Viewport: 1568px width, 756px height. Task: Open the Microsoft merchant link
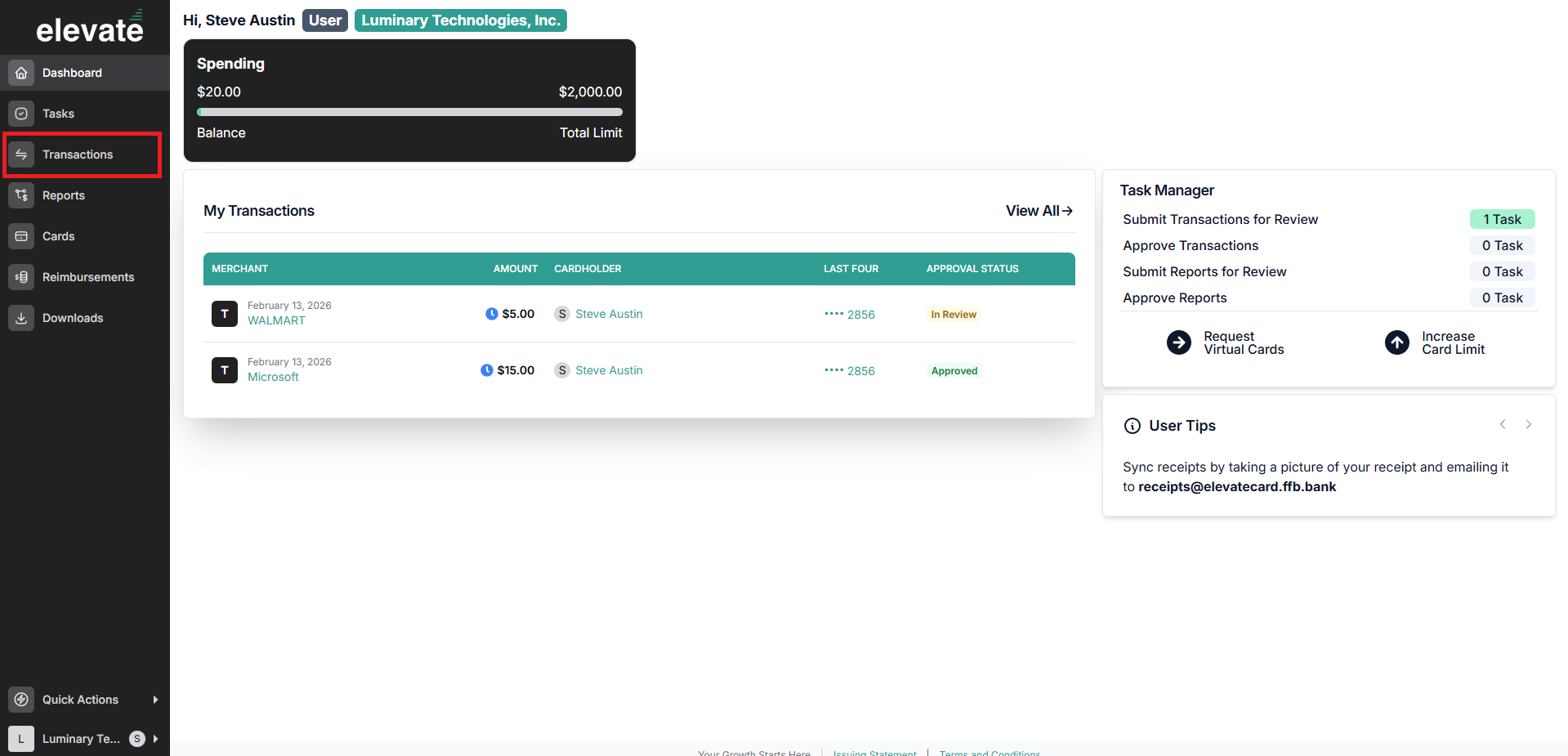[273, 377]
